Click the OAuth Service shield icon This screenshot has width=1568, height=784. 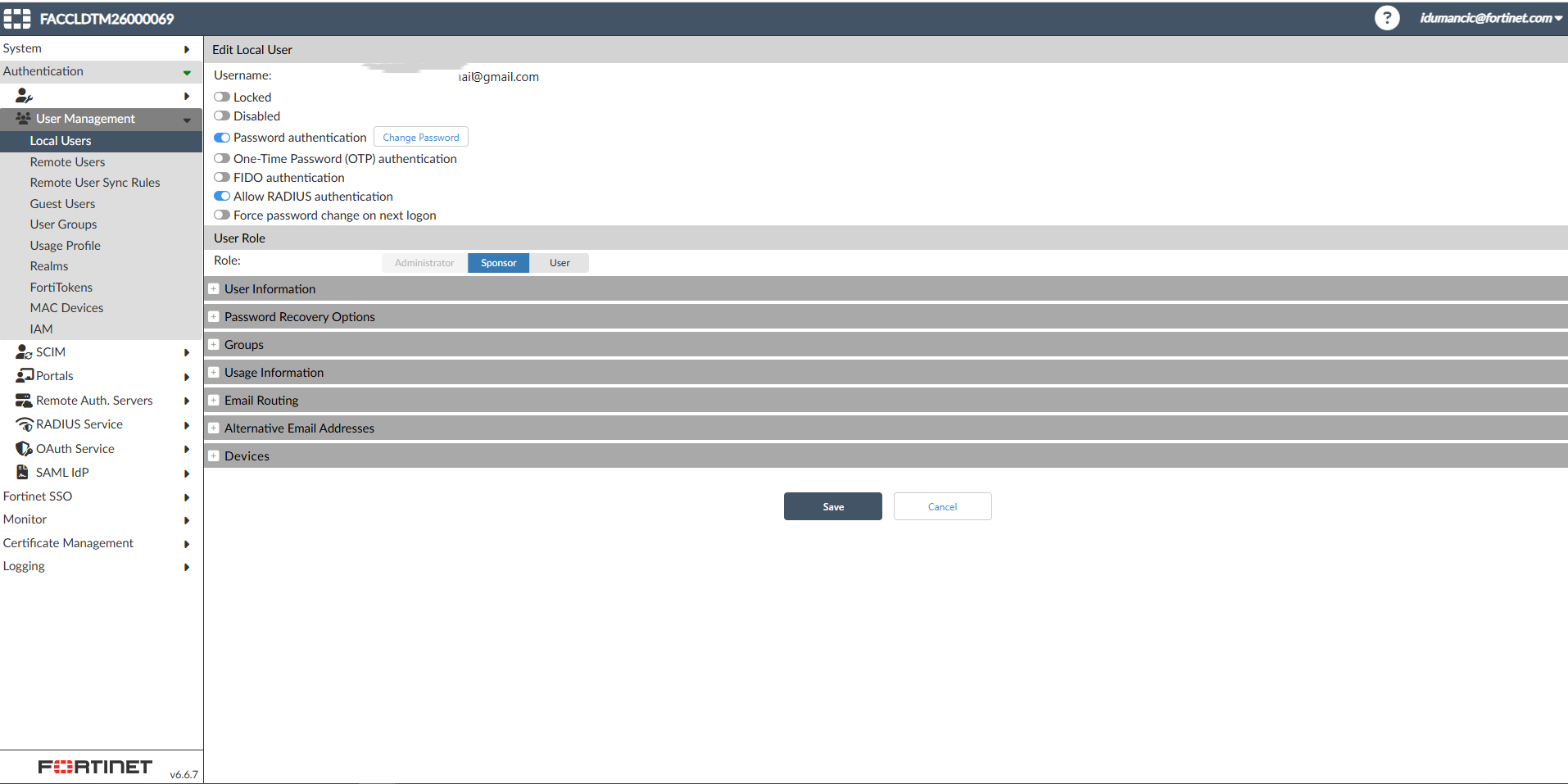(24, 449)
